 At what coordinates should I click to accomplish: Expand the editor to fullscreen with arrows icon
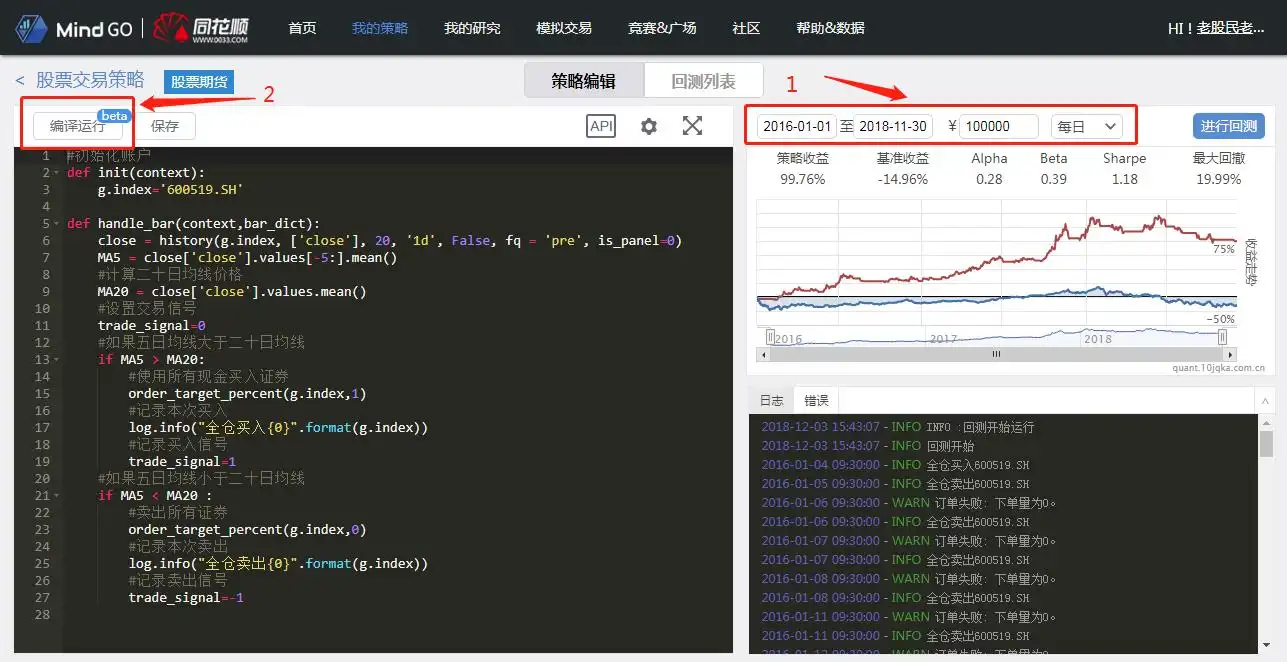click(x=691, y=125)
